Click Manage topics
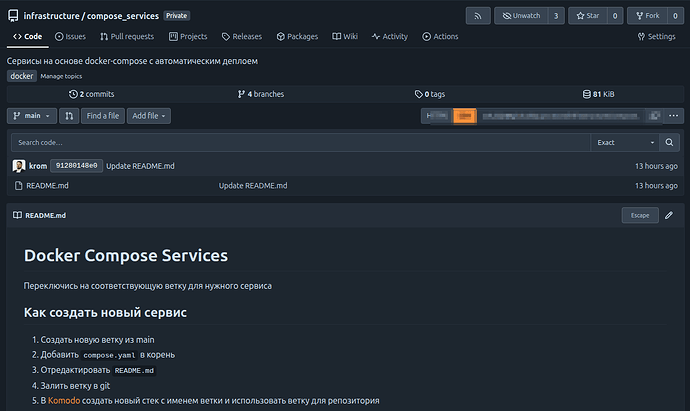This screenshot has height=411, width=690. tap(61, 76)
